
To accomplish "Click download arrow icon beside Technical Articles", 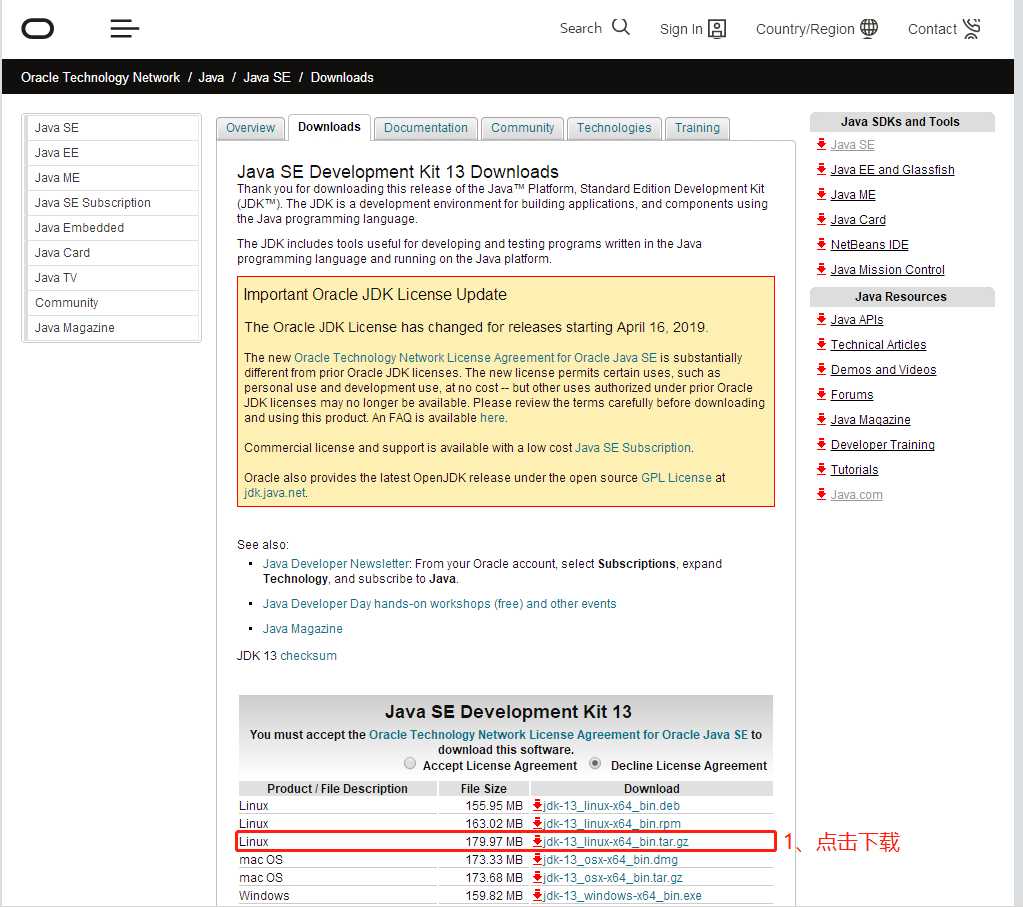I will click(x=821, y=345).
